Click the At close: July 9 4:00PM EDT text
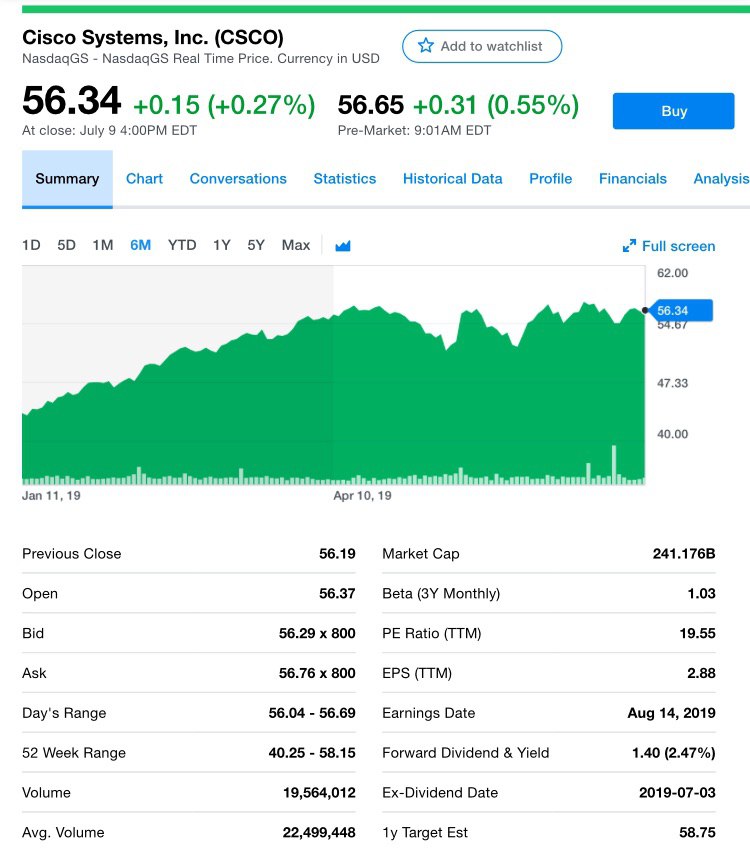The width and height of the screenshot is (750, 849). (x=109, y=130)
